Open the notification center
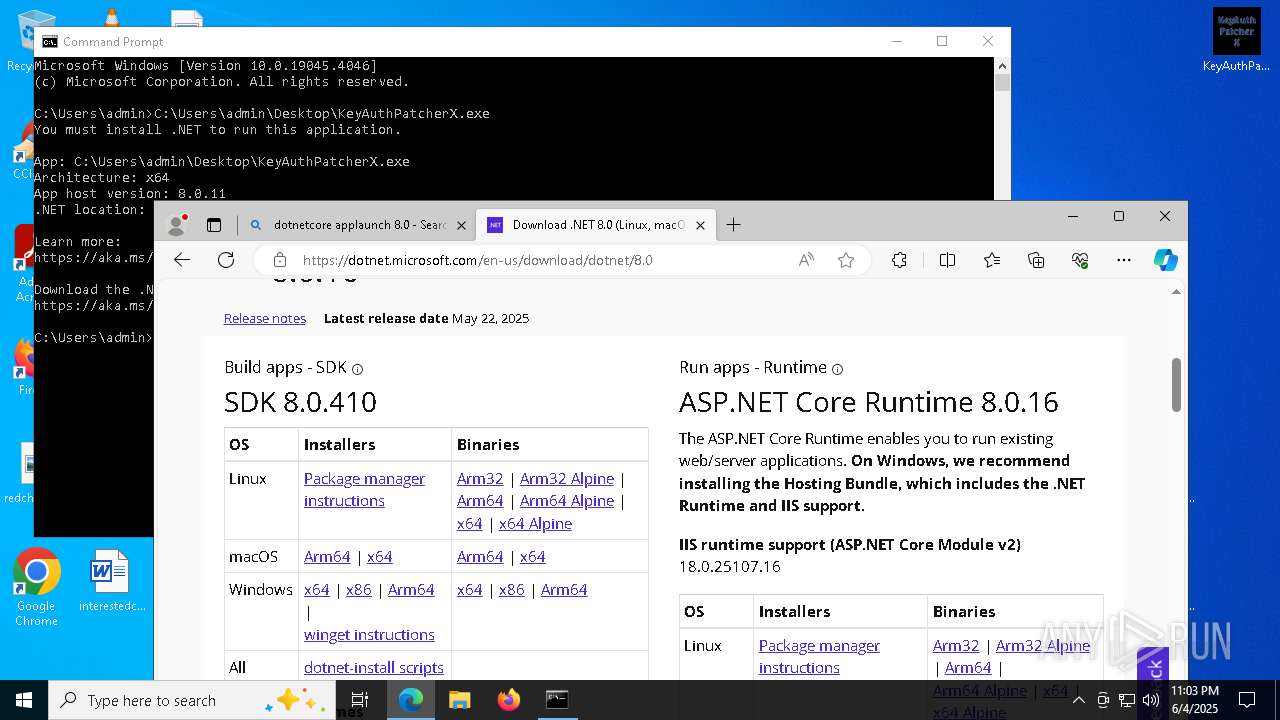 coord(1247,700)
